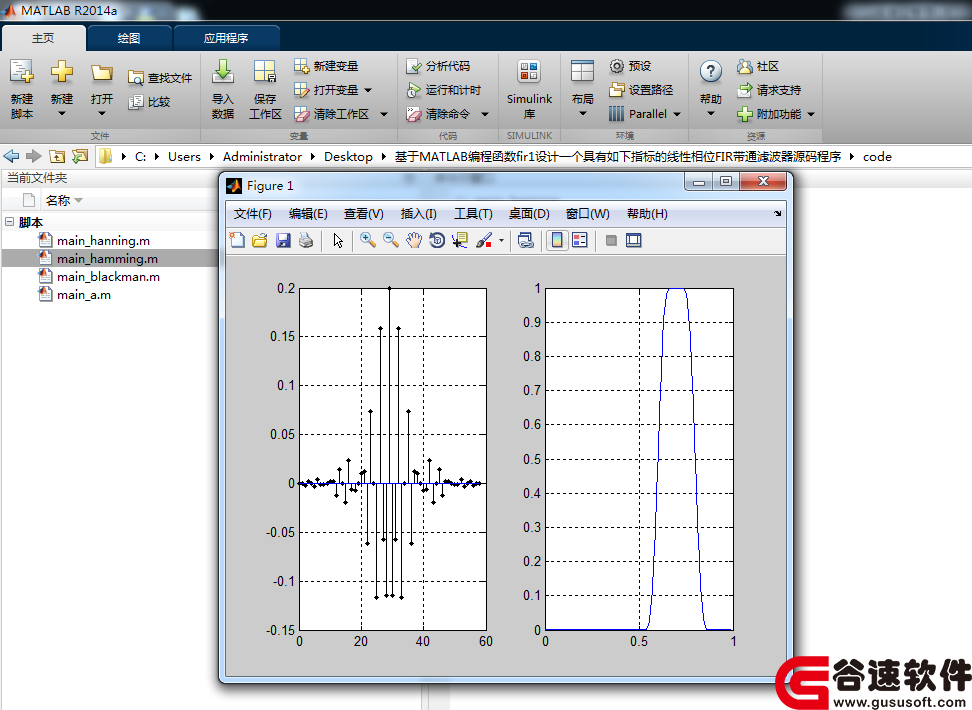Click the forward navigation arrow

[33, 156]
